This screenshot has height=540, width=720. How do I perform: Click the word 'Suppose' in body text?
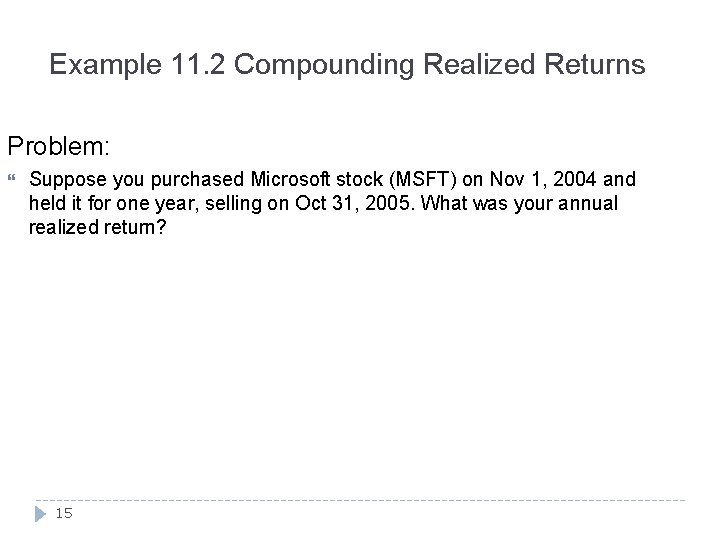tap(64, 181)
